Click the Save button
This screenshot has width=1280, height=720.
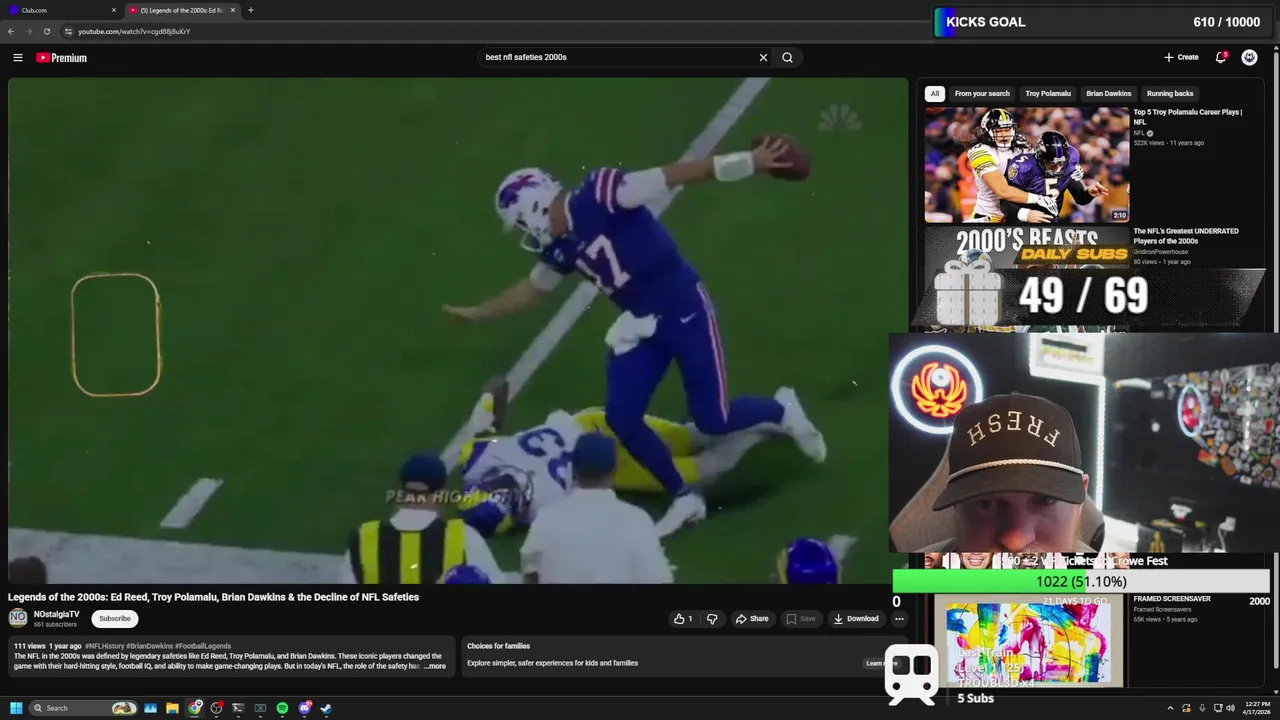(x=801, y=619)
